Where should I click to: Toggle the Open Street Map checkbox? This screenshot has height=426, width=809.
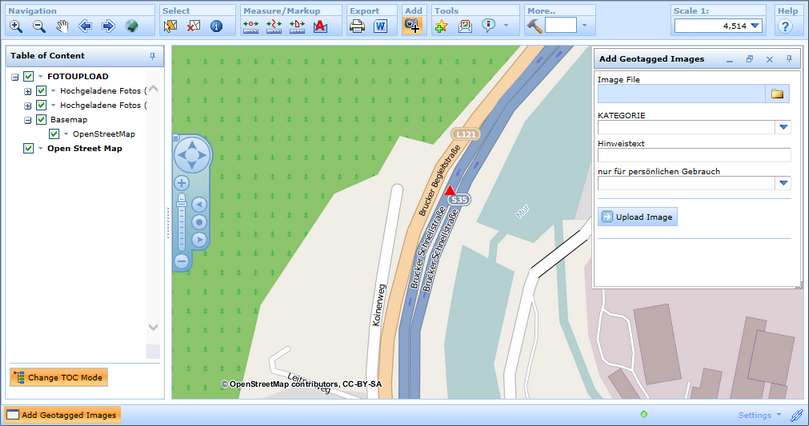[x=29, y=149]
